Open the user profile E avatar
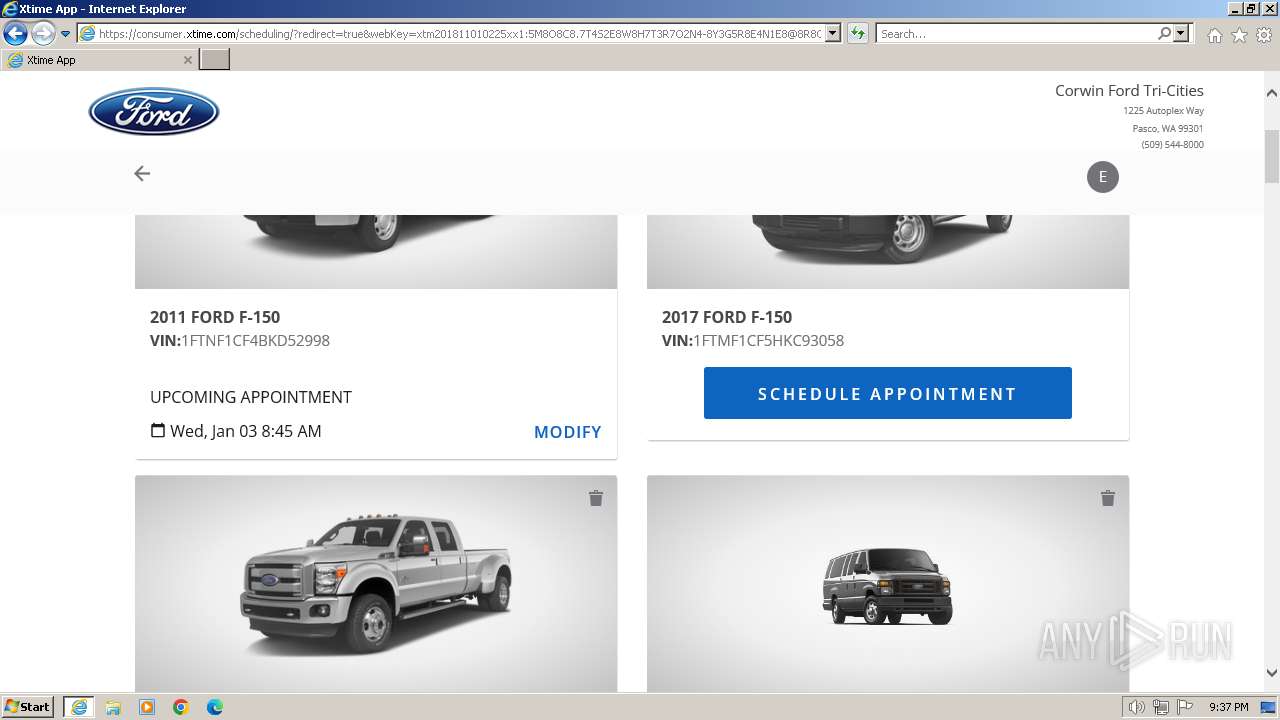 point(1103,177)
